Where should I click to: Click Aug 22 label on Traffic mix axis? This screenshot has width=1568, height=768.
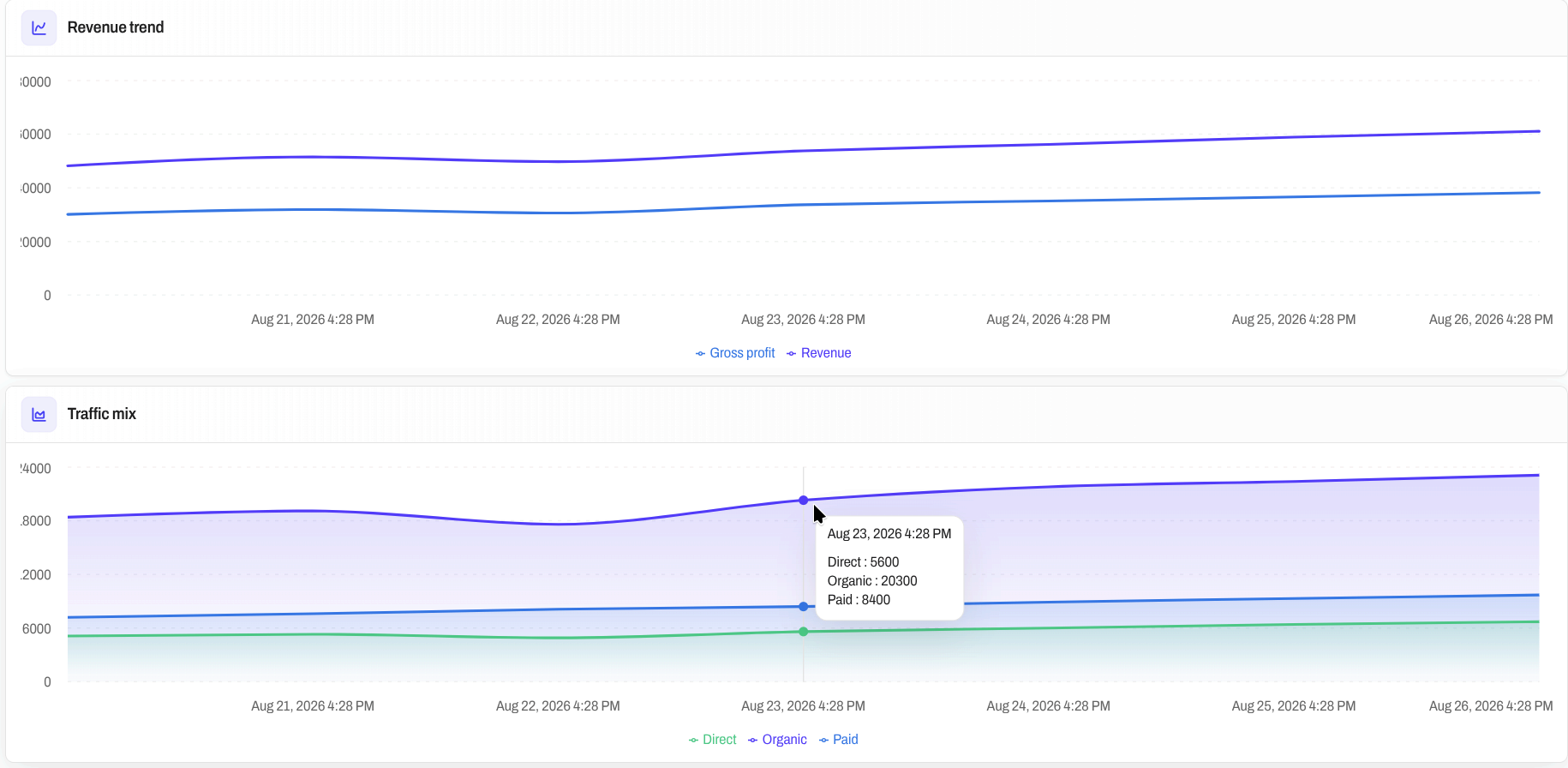pyautogui.click(x=558, y=706)
